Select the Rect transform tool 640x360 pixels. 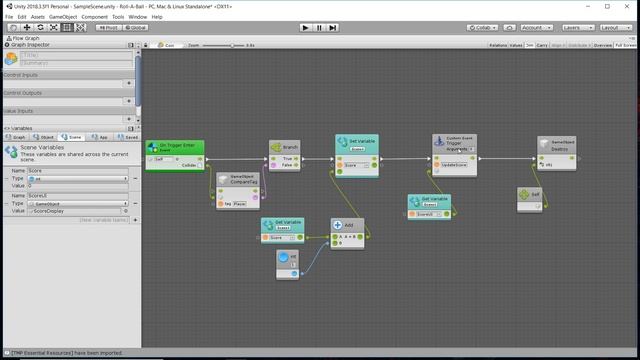67,27
